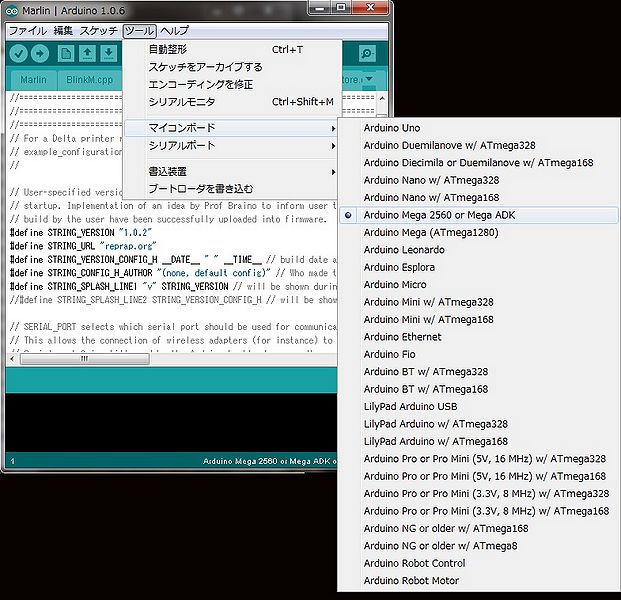Select LilyPad Arduino w/ ATmega168
The width and height of the screenshot is (621, 600).
pyautogui.click(x=478, y=442)
